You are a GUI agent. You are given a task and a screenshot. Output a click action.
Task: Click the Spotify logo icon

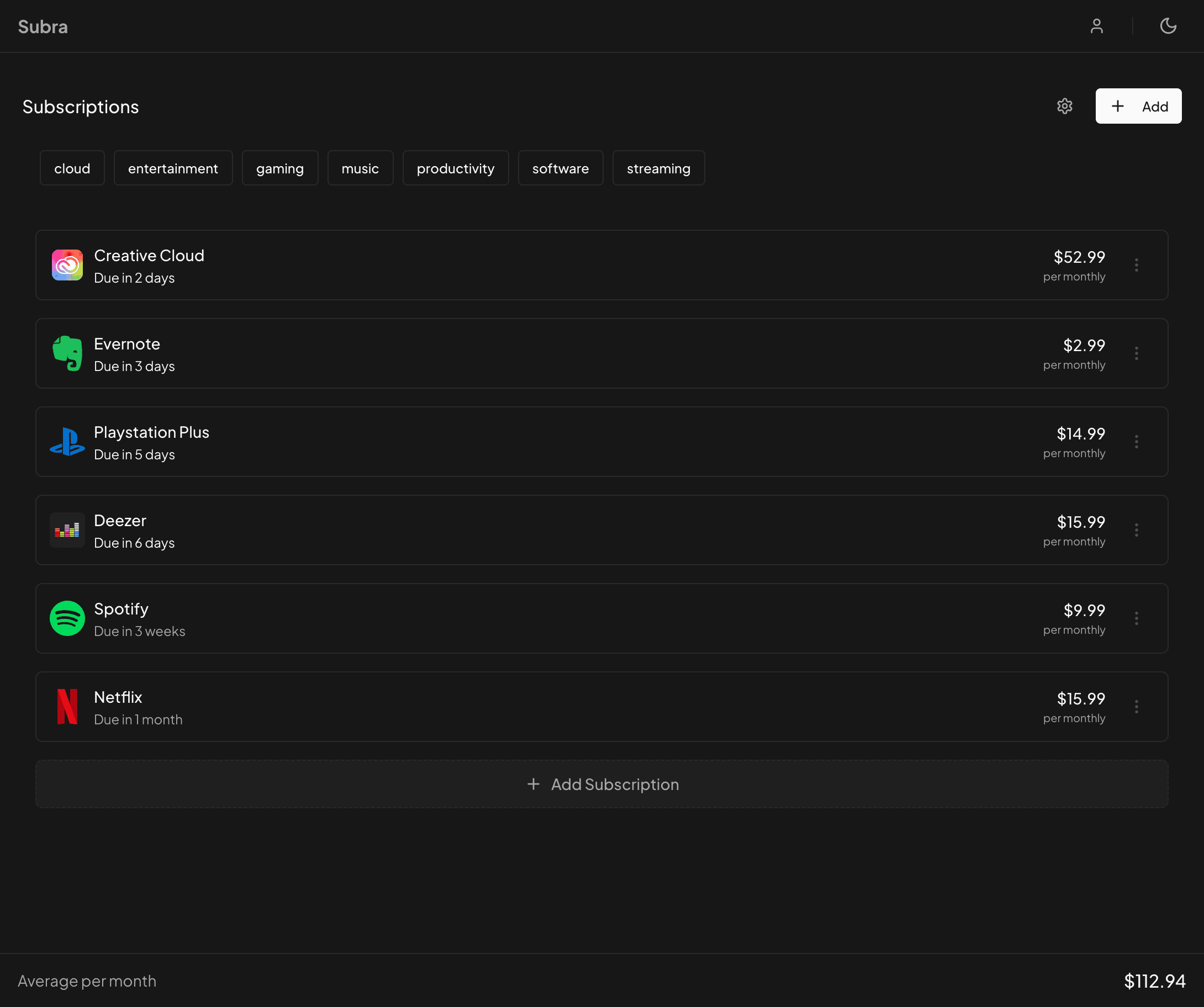click(x=67, y=618)
